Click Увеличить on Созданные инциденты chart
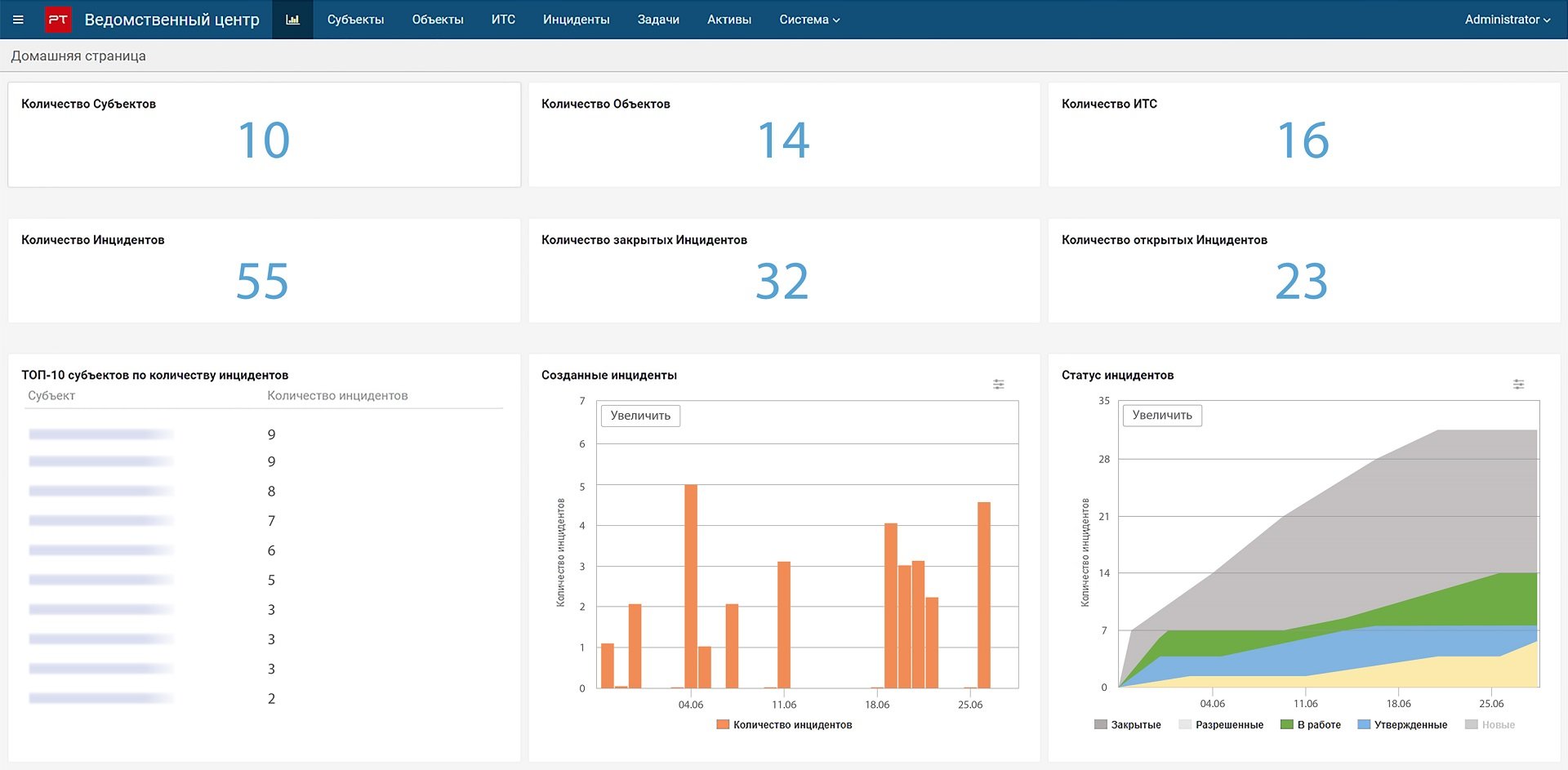Viewport: 1568px width, 770px height. (640, 416)
